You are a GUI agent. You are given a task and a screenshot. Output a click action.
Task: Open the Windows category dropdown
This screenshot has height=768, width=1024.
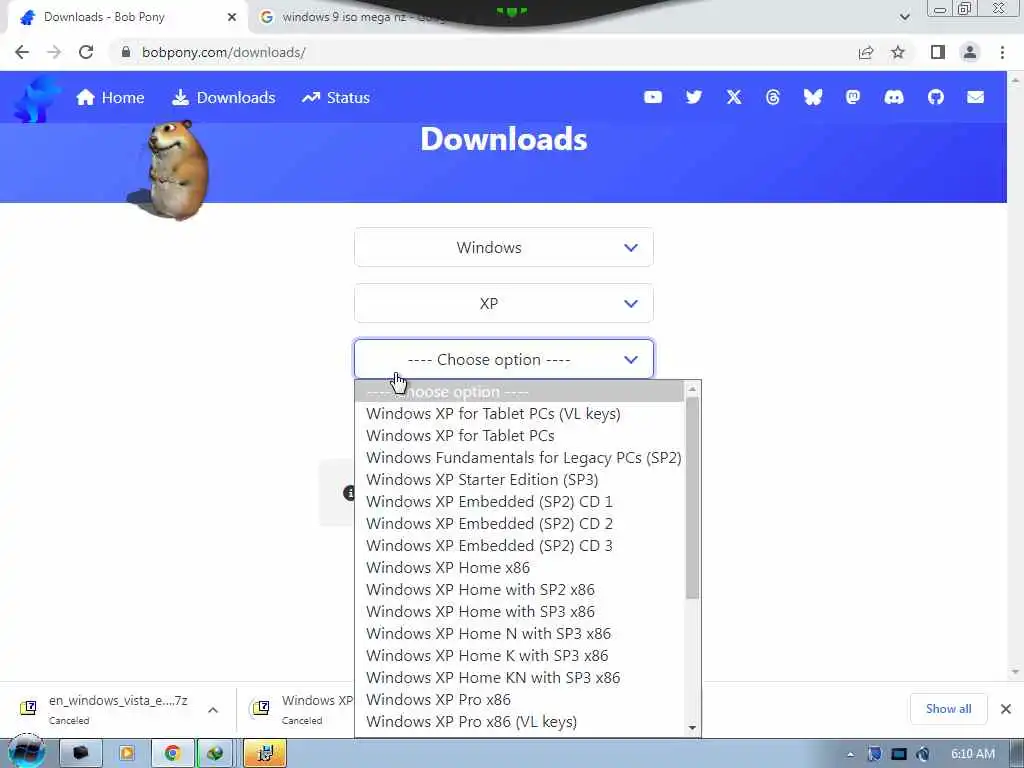pyautogui.click(x=504, y=248)
